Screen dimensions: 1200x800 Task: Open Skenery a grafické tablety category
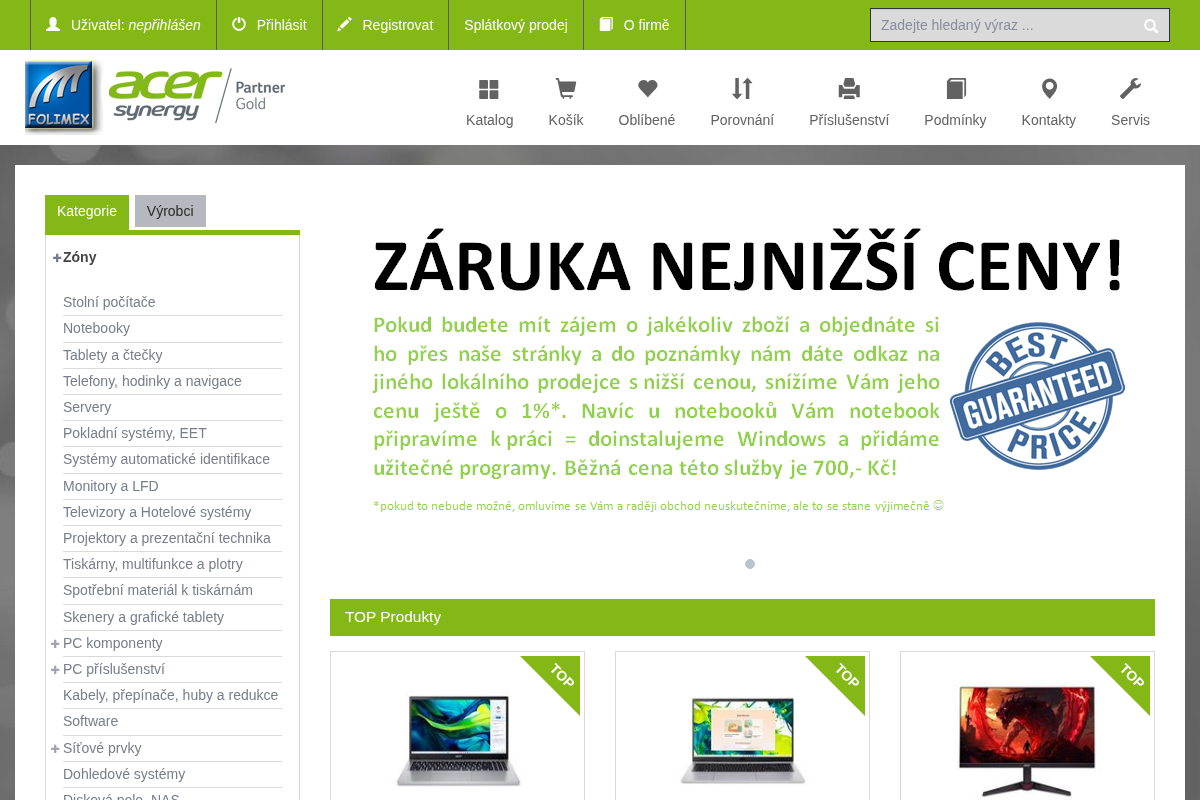[143, 617]
